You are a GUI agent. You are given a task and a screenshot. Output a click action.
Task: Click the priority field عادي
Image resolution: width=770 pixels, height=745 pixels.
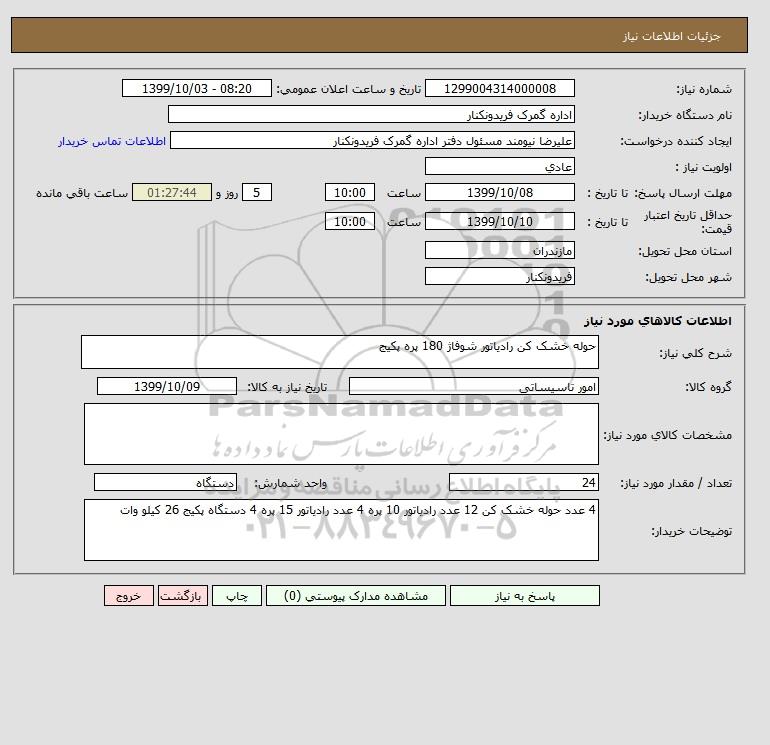coord(500,166)
